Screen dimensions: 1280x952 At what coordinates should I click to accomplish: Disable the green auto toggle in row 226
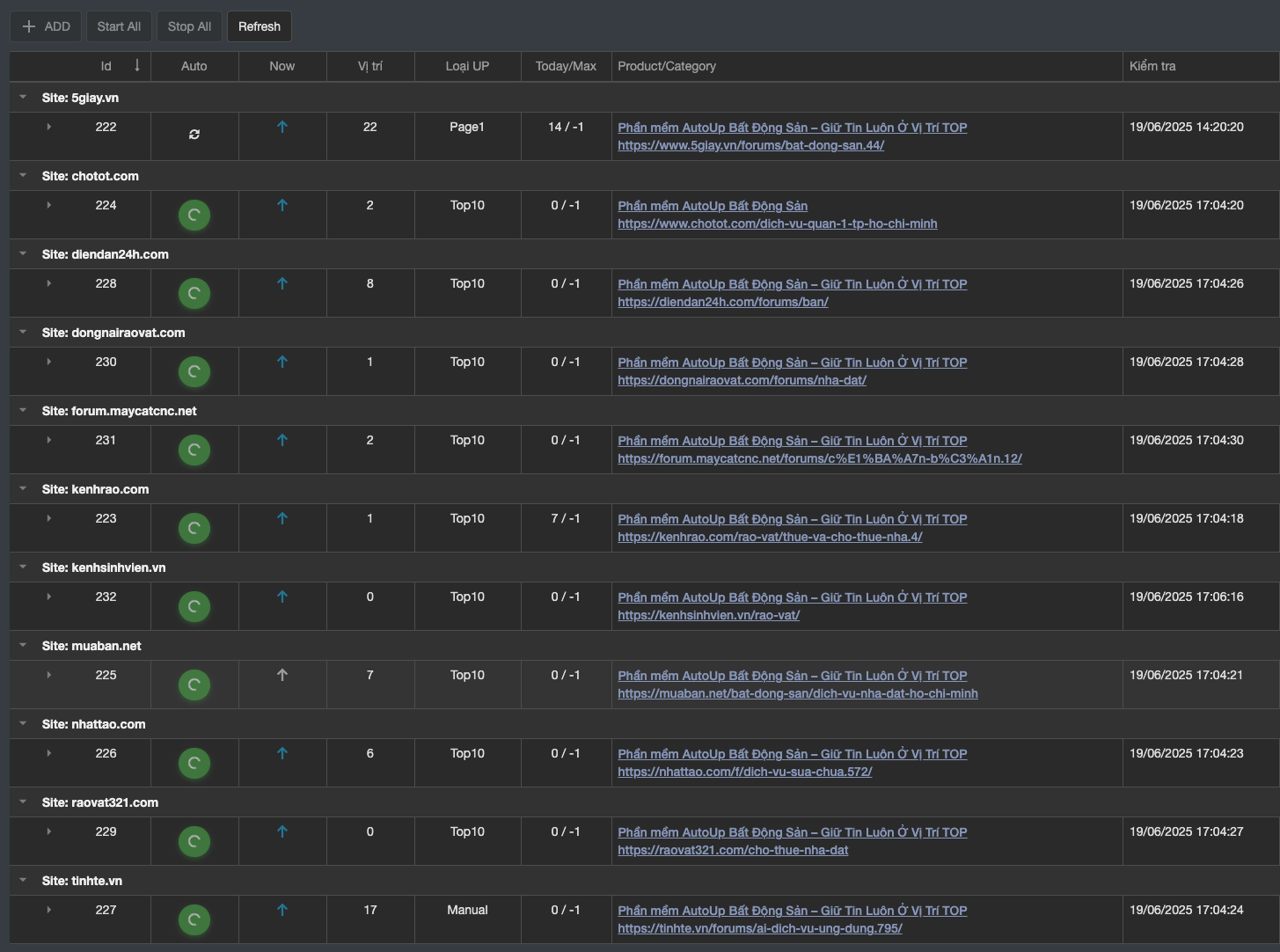(x=194, y=763)
